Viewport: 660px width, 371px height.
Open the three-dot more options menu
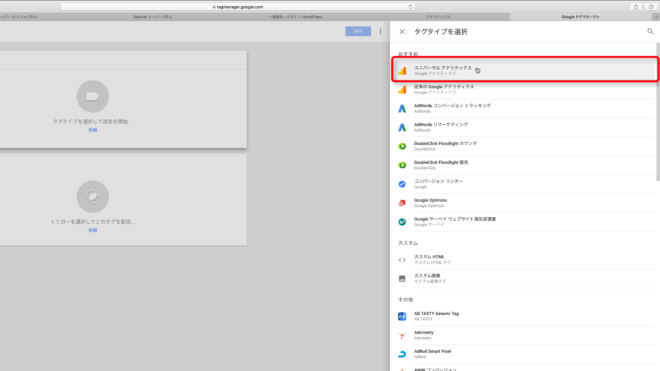click(x=381, y=31)
